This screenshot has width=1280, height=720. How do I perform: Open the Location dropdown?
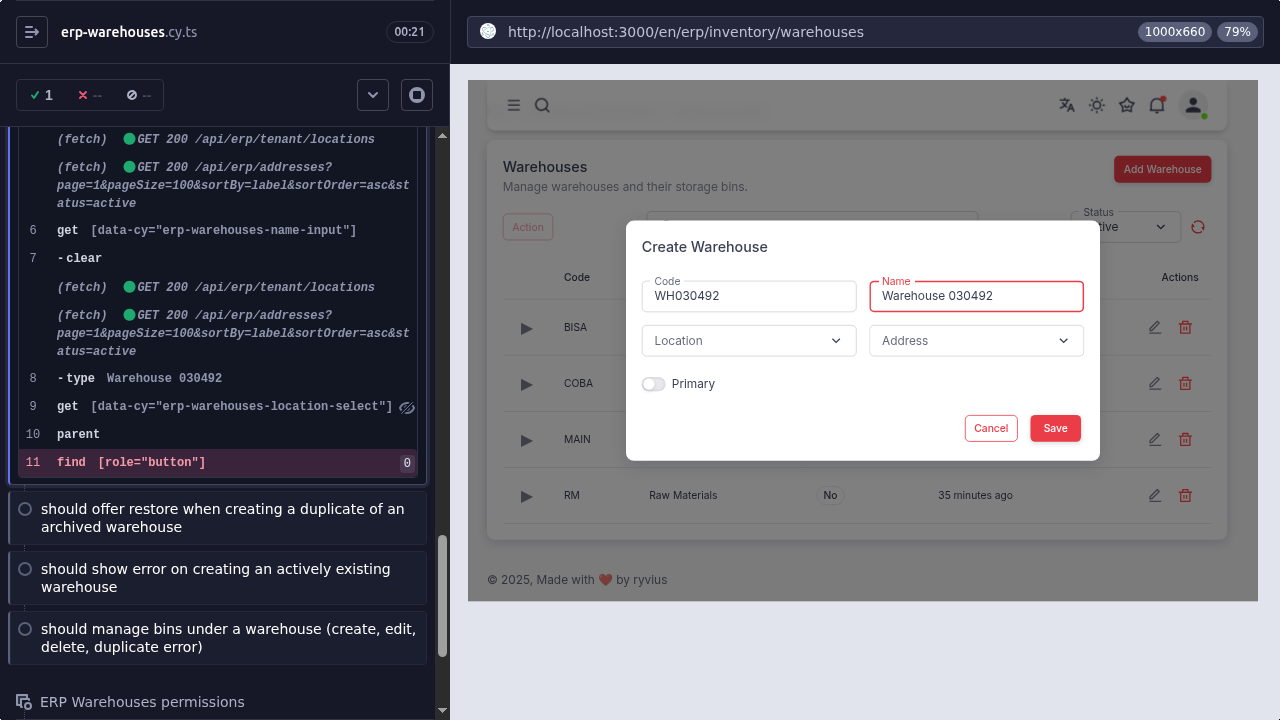click(749, 341)
